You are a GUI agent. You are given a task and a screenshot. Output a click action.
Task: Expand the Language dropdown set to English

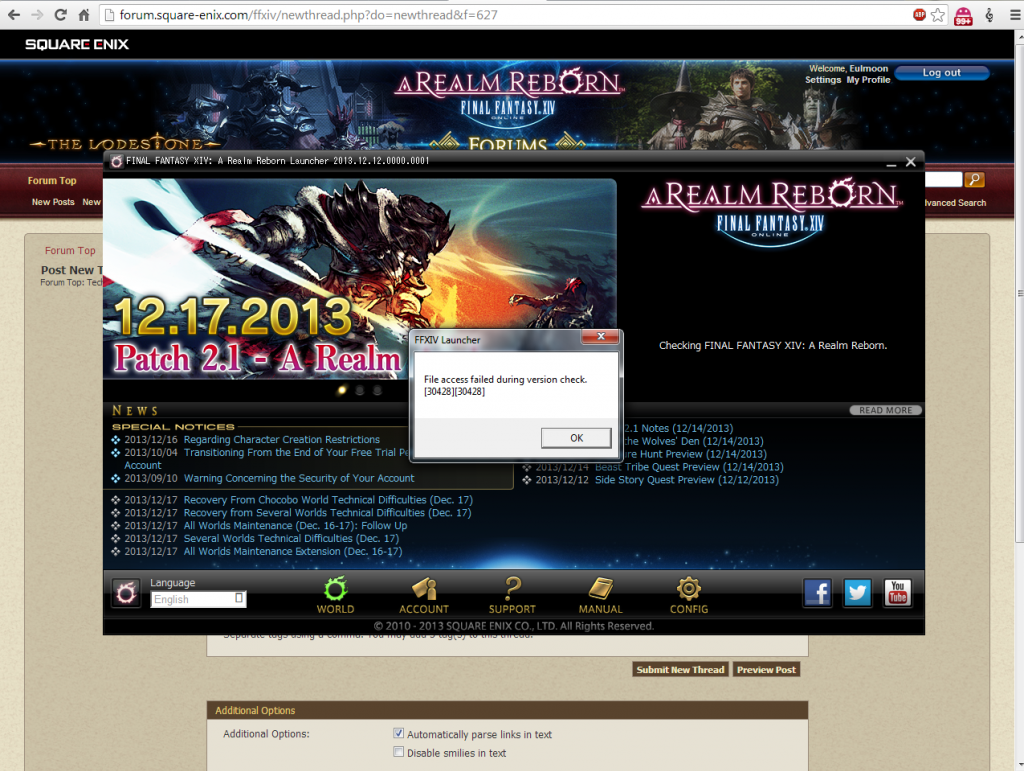click(199, 599)
